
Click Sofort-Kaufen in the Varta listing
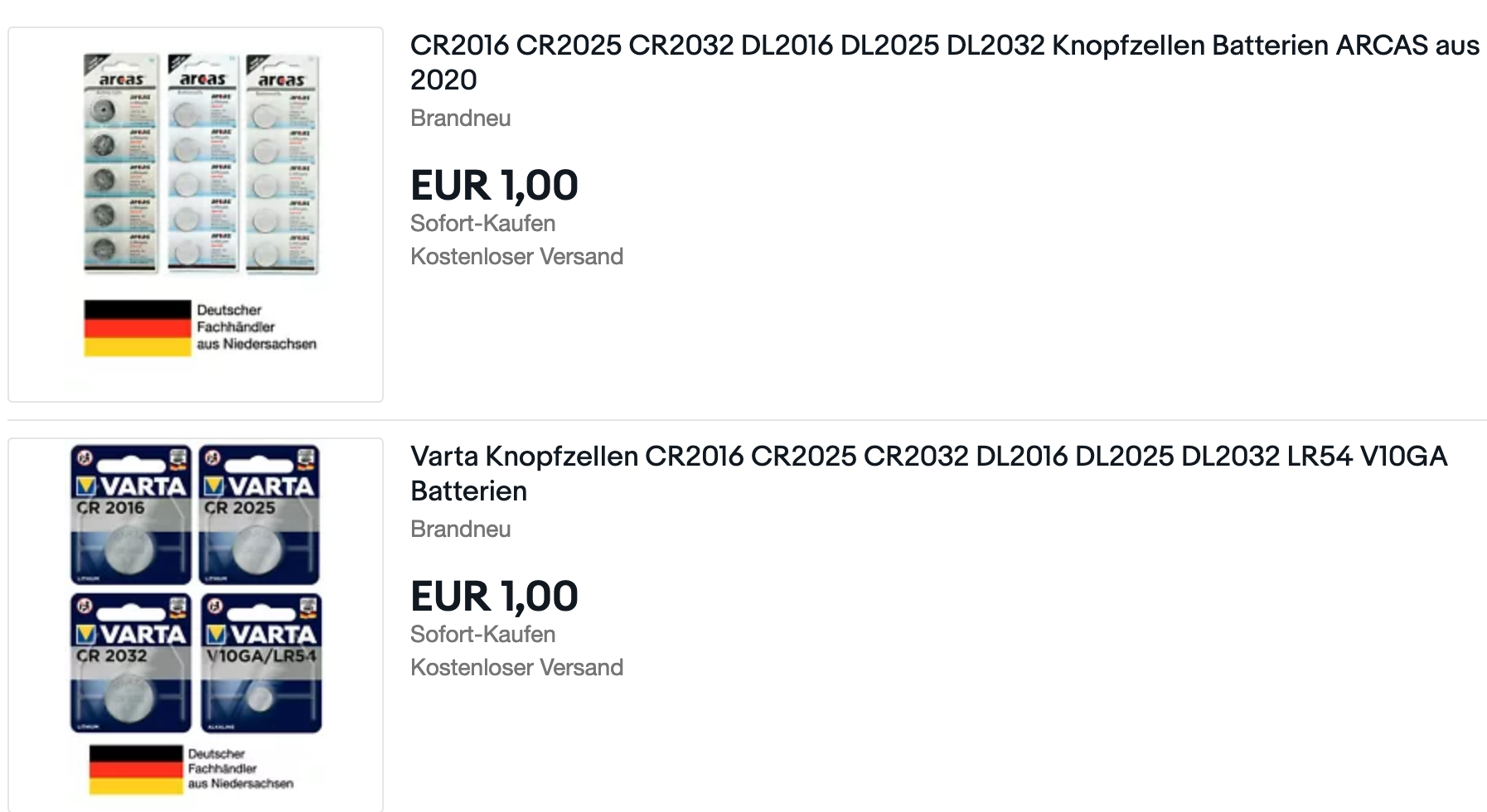(482, 635)
